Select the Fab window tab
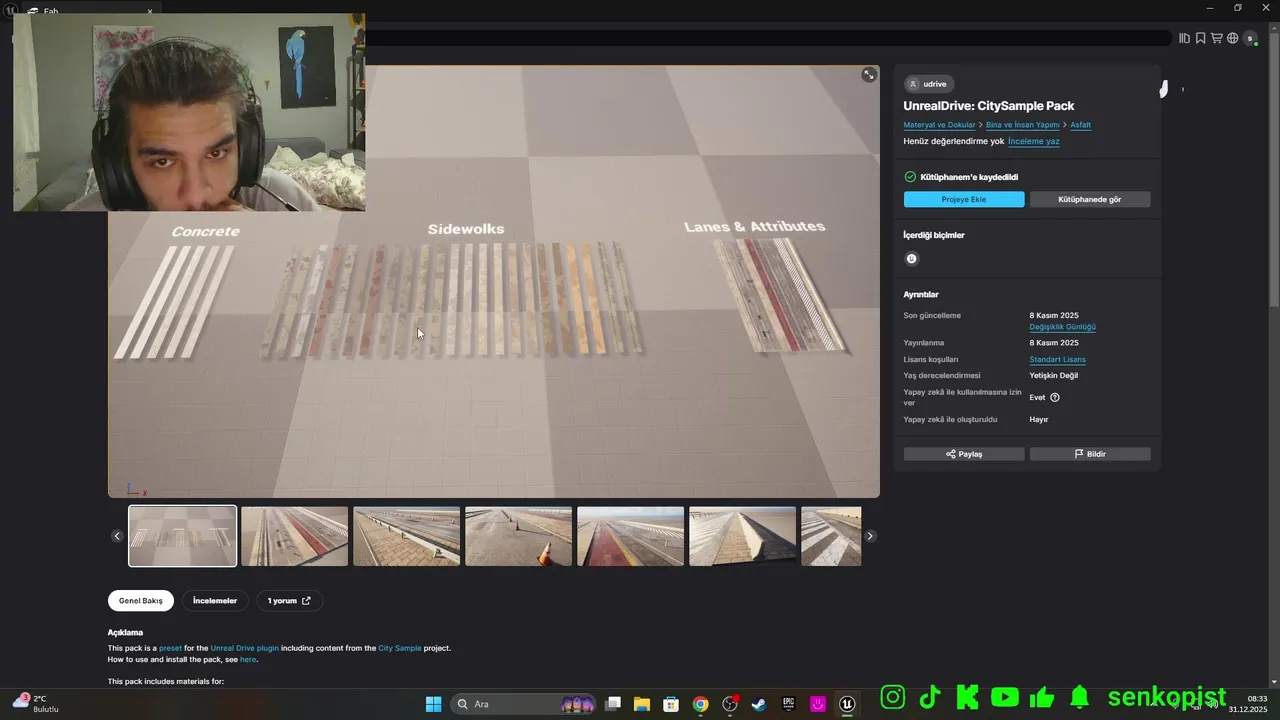 pos(90,11)
